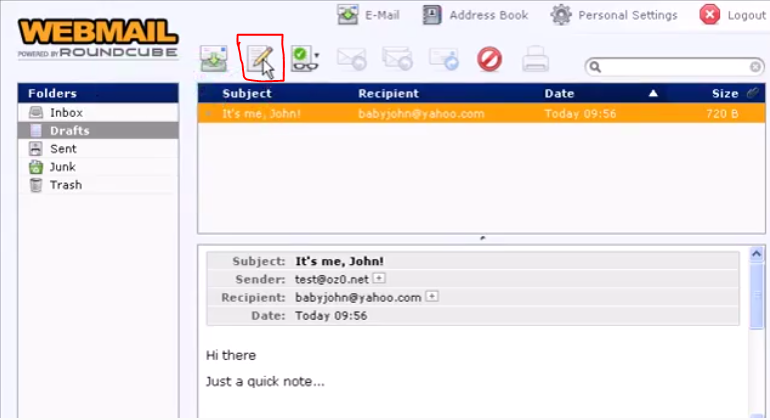Click the Mark messages icon with glasses
This screenshot has width=770, height=420.
click(302, 59)
